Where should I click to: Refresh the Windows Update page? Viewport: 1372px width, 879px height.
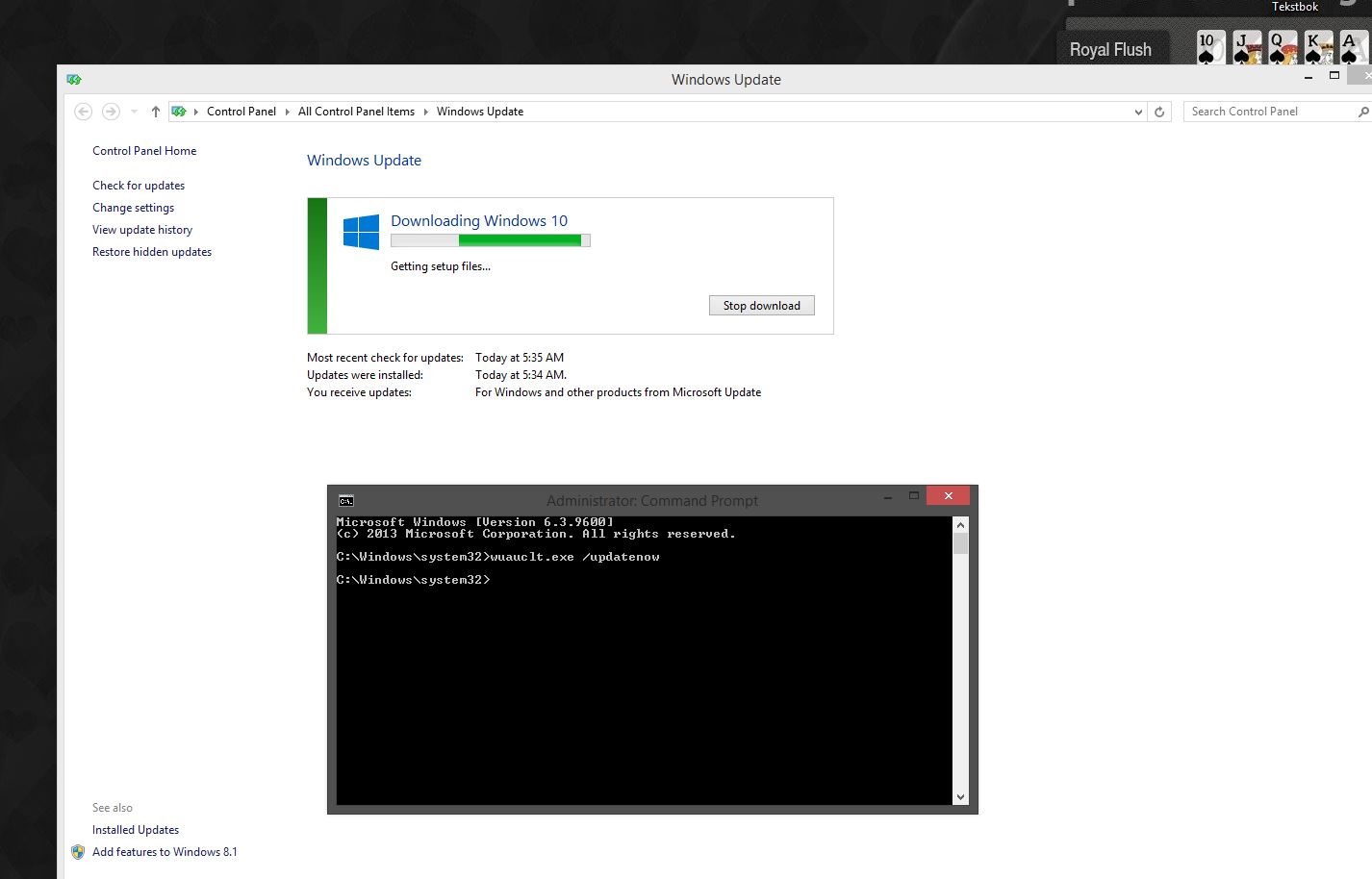pyautogui.click(x=1159, y=112)
